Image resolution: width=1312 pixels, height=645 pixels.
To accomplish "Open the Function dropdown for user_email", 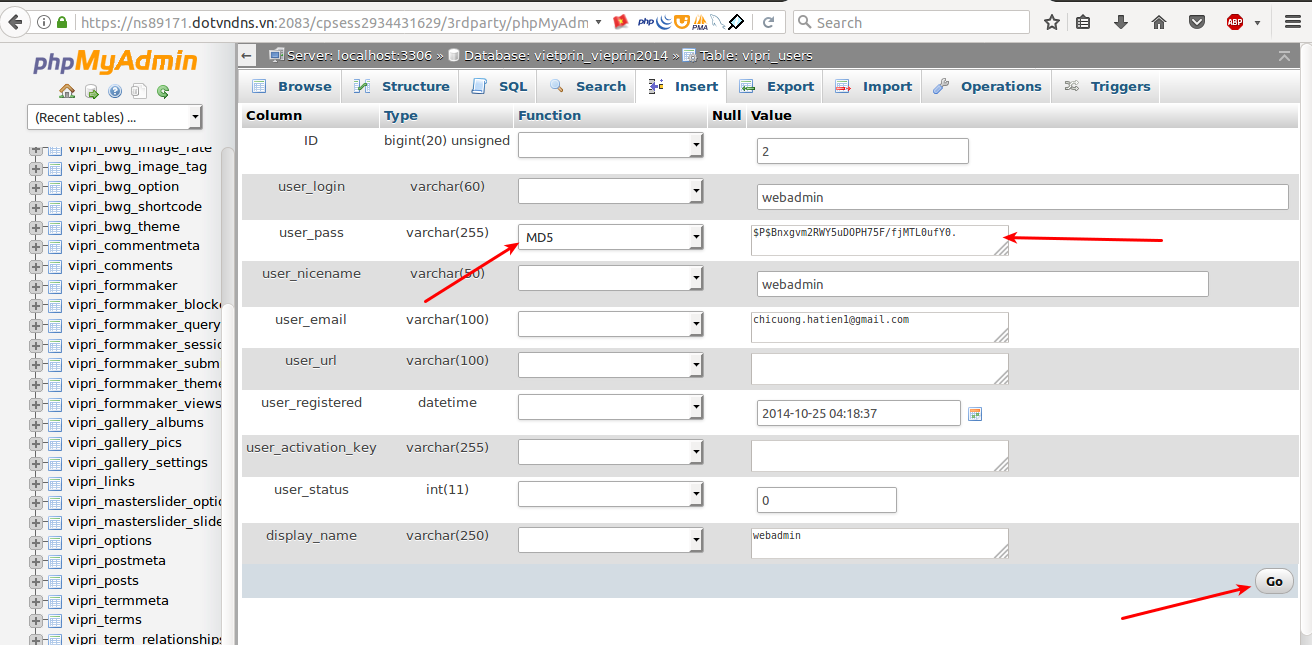I will click(x=610, y=324).
